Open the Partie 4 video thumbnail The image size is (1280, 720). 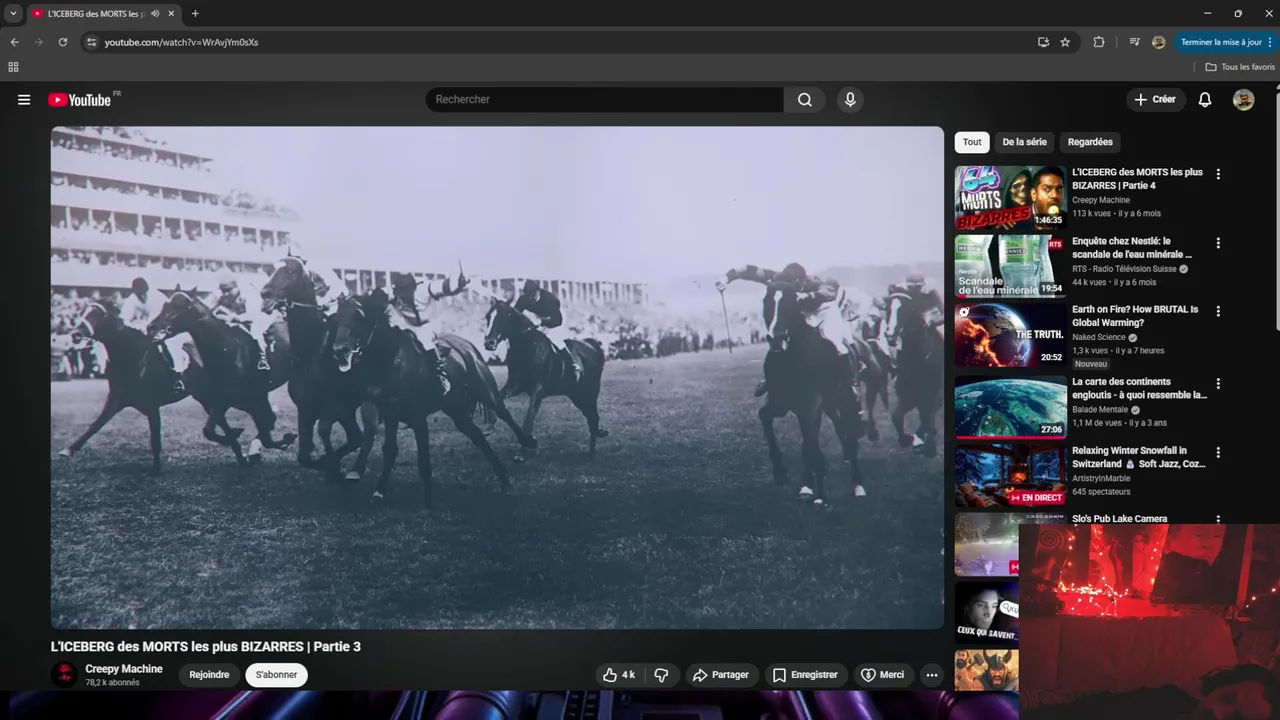[1010, 197]
